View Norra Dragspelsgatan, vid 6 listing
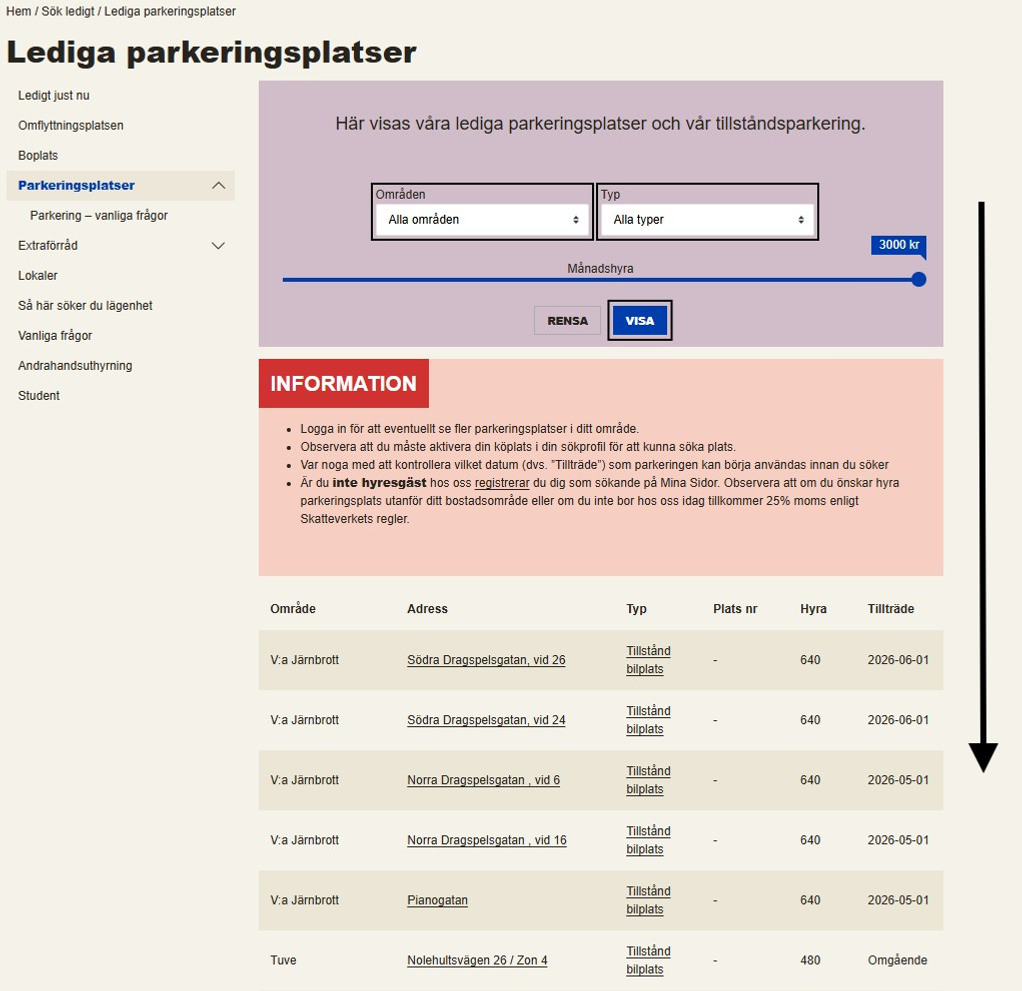1022x991 pixels. coord(484,780)
